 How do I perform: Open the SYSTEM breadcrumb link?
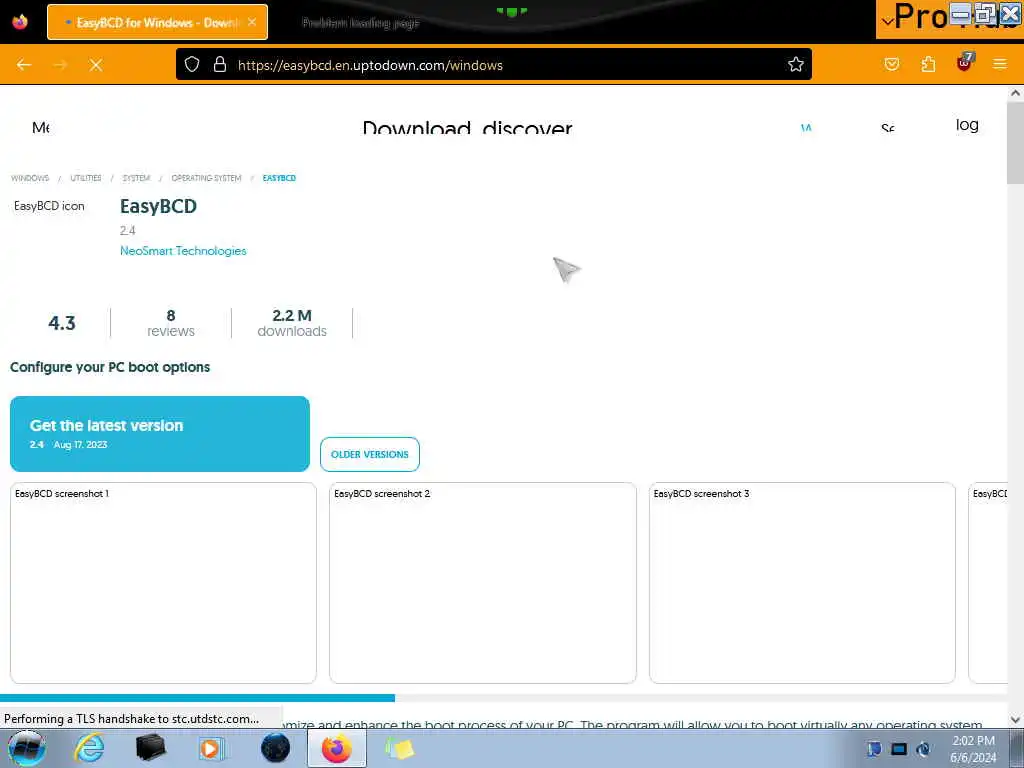point(136,178)
